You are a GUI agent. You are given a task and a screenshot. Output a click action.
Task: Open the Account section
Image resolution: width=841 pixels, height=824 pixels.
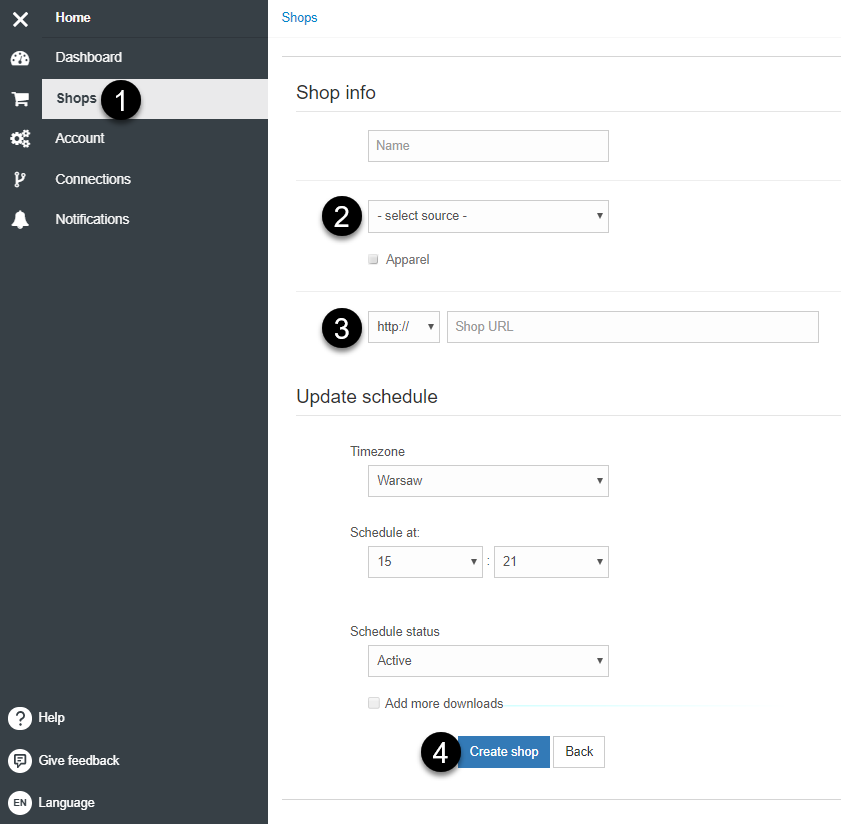tap(80, 138)
